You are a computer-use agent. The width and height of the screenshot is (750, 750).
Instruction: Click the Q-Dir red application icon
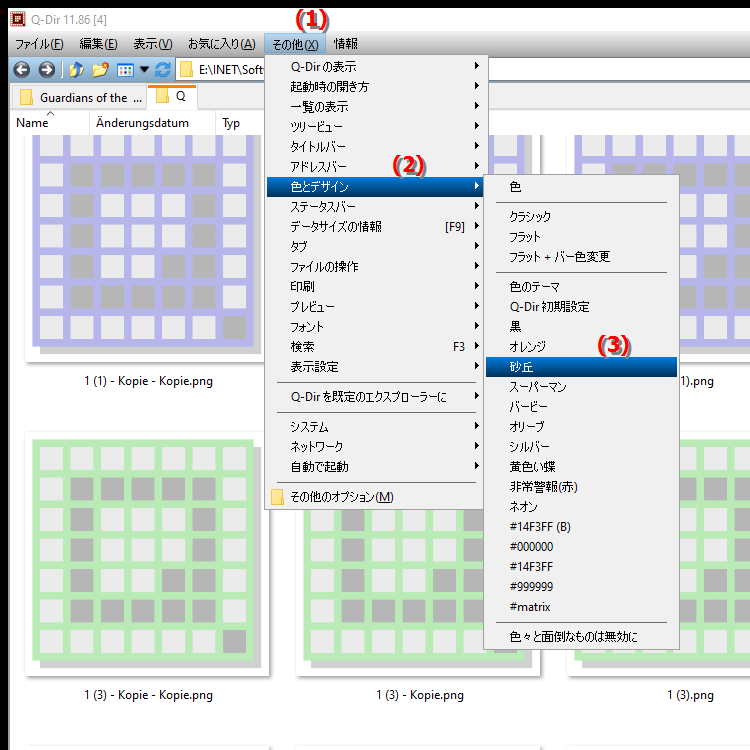(18, 19)
